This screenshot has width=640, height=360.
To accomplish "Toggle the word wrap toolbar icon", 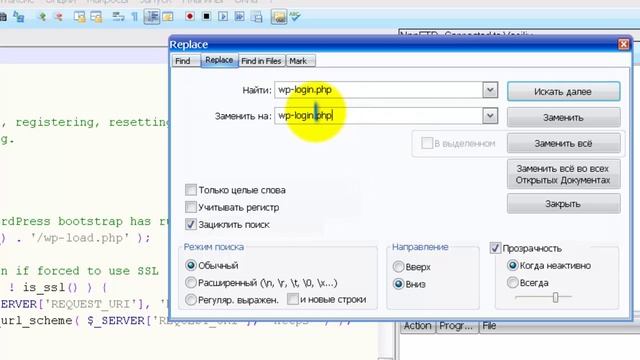I will coord(118,17).
